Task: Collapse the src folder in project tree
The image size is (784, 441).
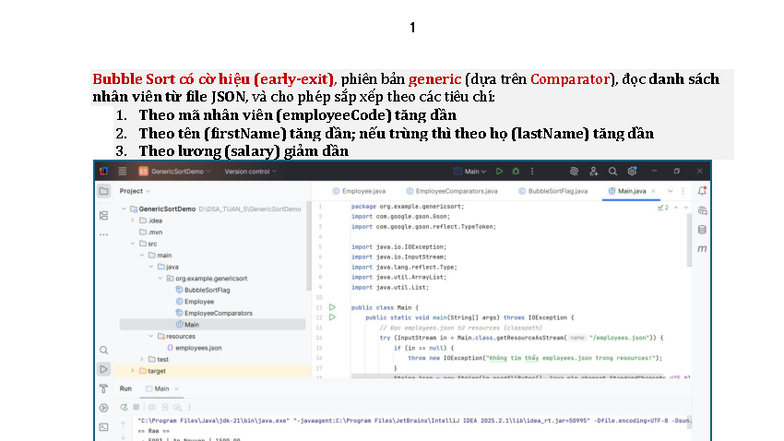Action: 131,243
